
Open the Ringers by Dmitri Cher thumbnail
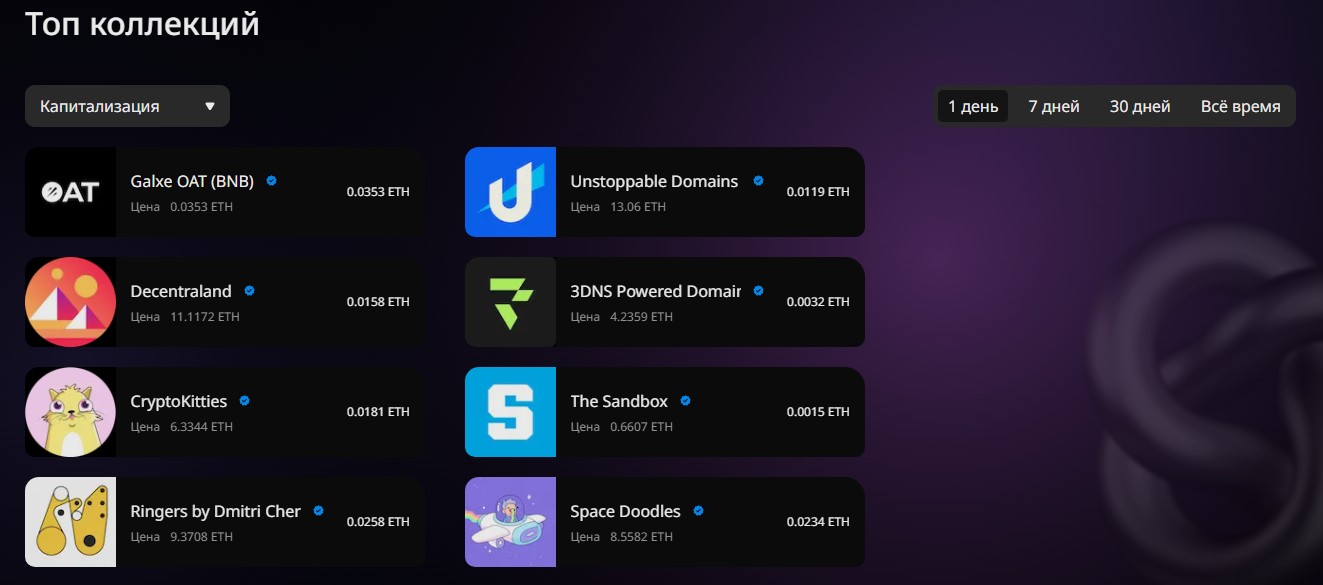(x=70, y=522)
